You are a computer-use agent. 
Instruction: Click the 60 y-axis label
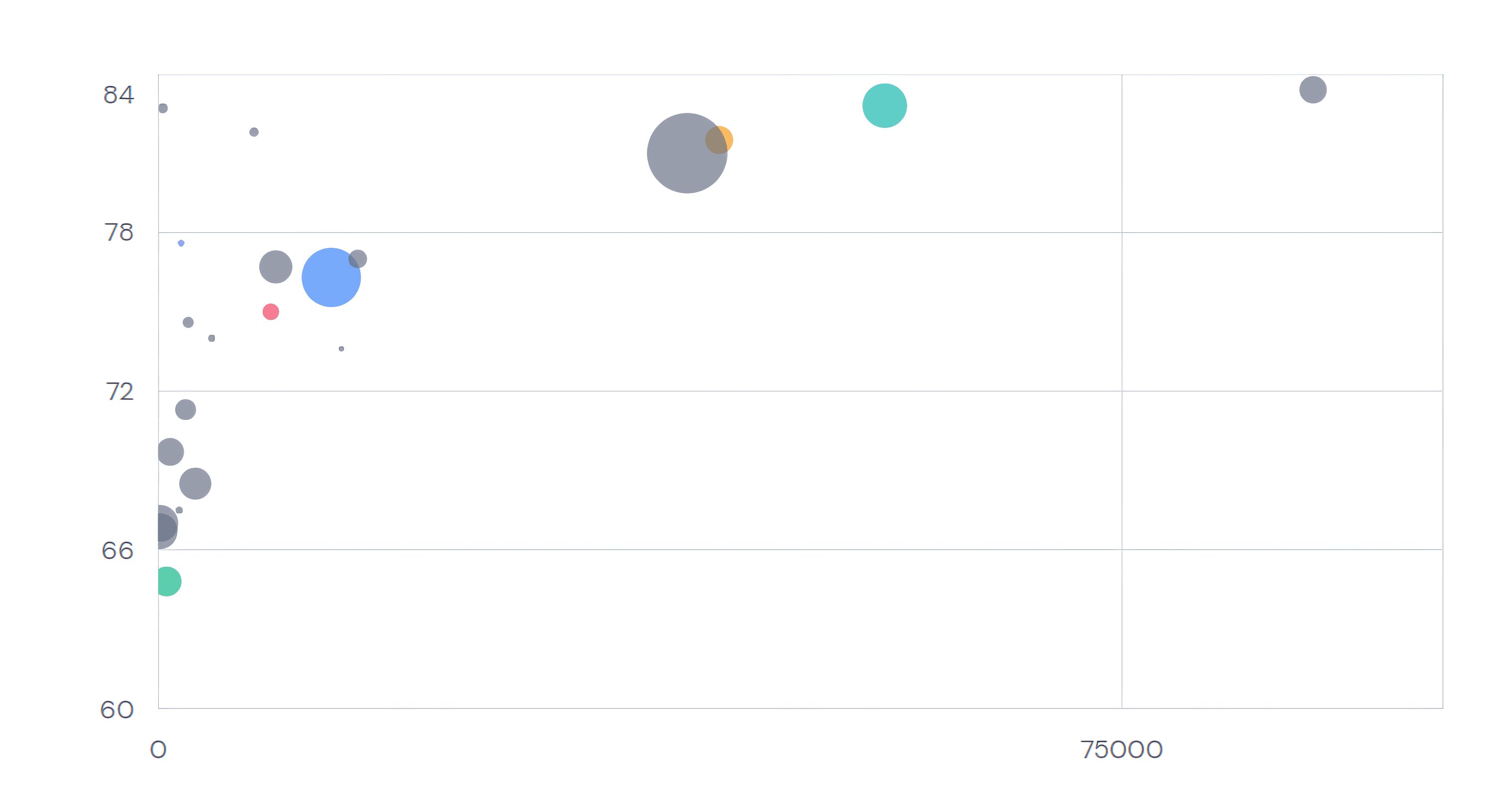pyautogui.click(x=117, y=710)
